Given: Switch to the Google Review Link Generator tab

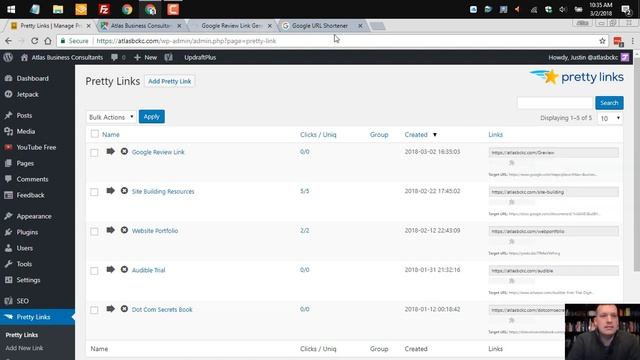Looking at the screenshot, I should pyautogui.click(x=231, y=26).
